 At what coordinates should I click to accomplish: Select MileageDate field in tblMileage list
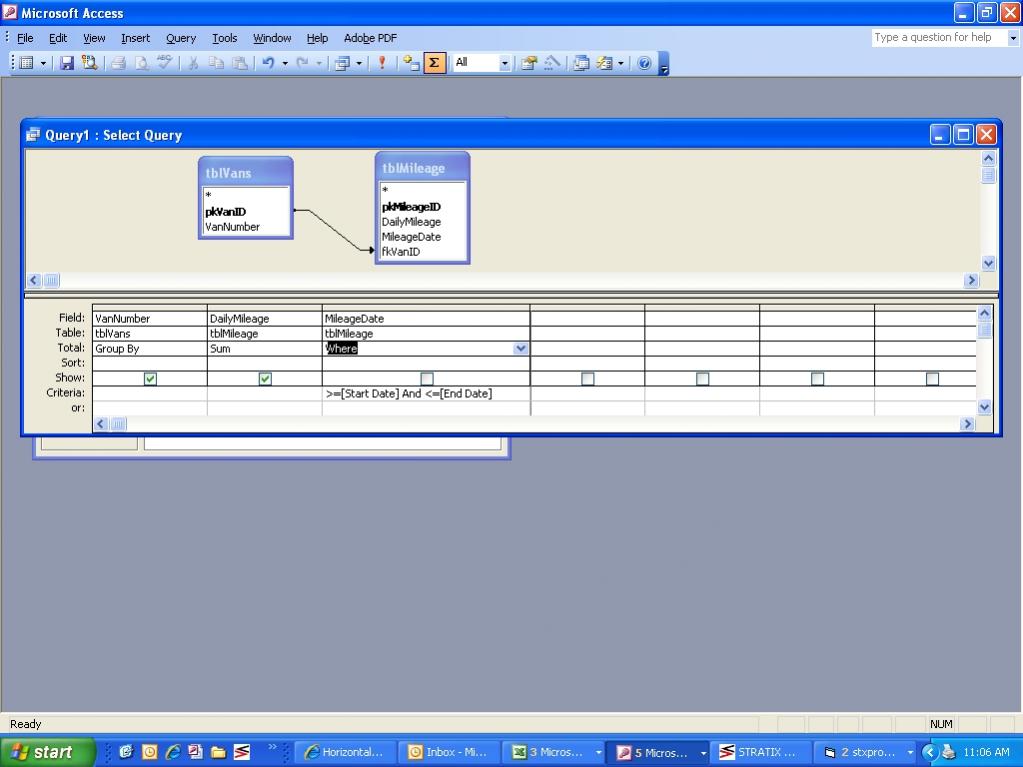(411, 237)
